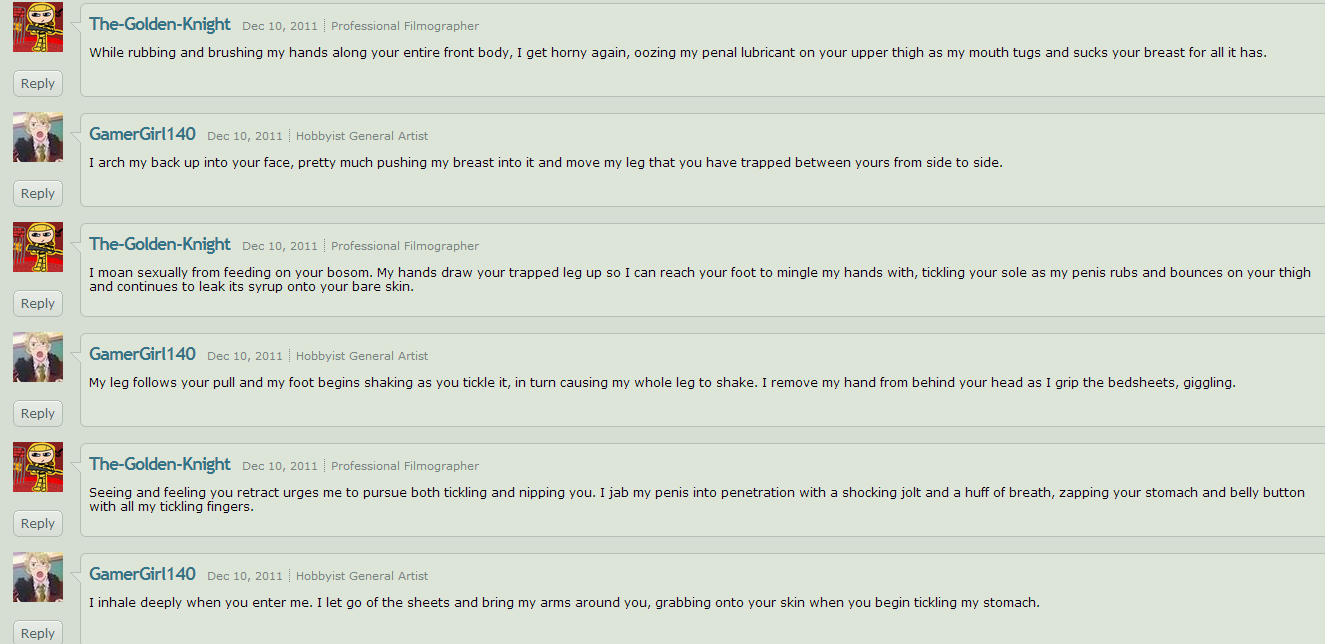
Task: Reply to second The-Golden-Knight comment
Action: coord(38,304)
